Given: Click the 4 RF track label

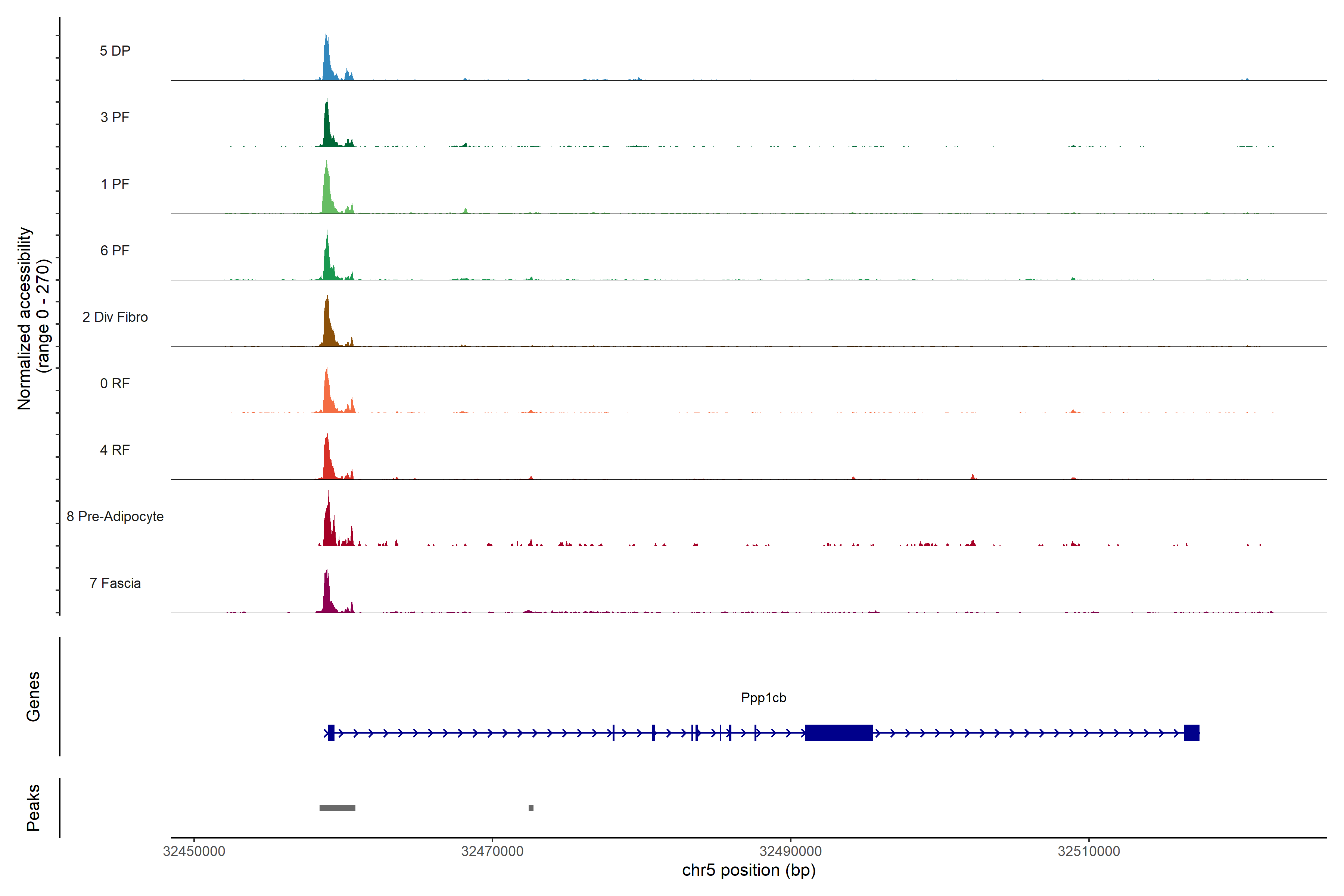Looking at the screenshot, I should point(115,450).
